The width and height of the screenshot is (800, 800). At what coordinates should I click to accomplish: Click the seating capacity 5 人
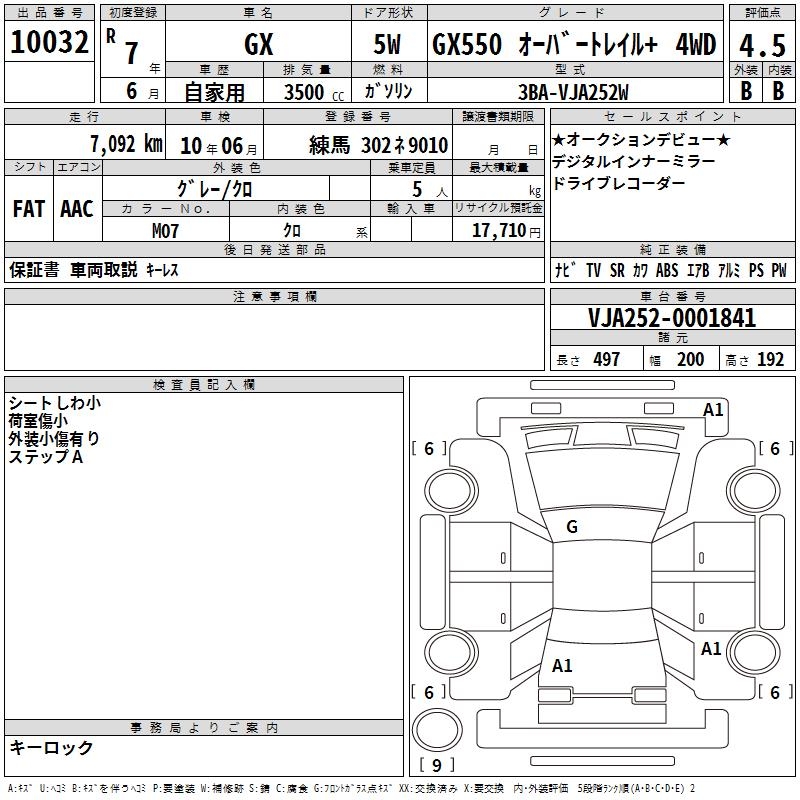pos(430,190)
